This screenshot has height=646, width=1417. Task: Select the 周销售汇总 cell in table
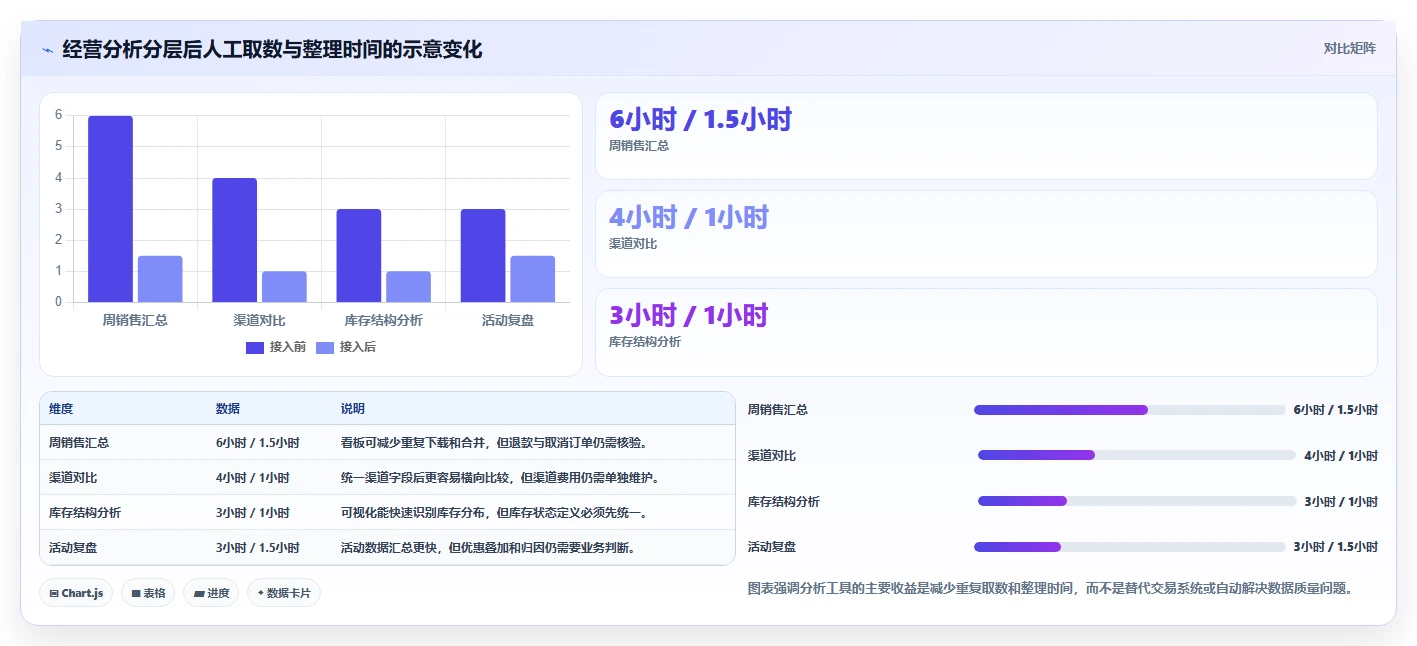(x=79, y=442)
